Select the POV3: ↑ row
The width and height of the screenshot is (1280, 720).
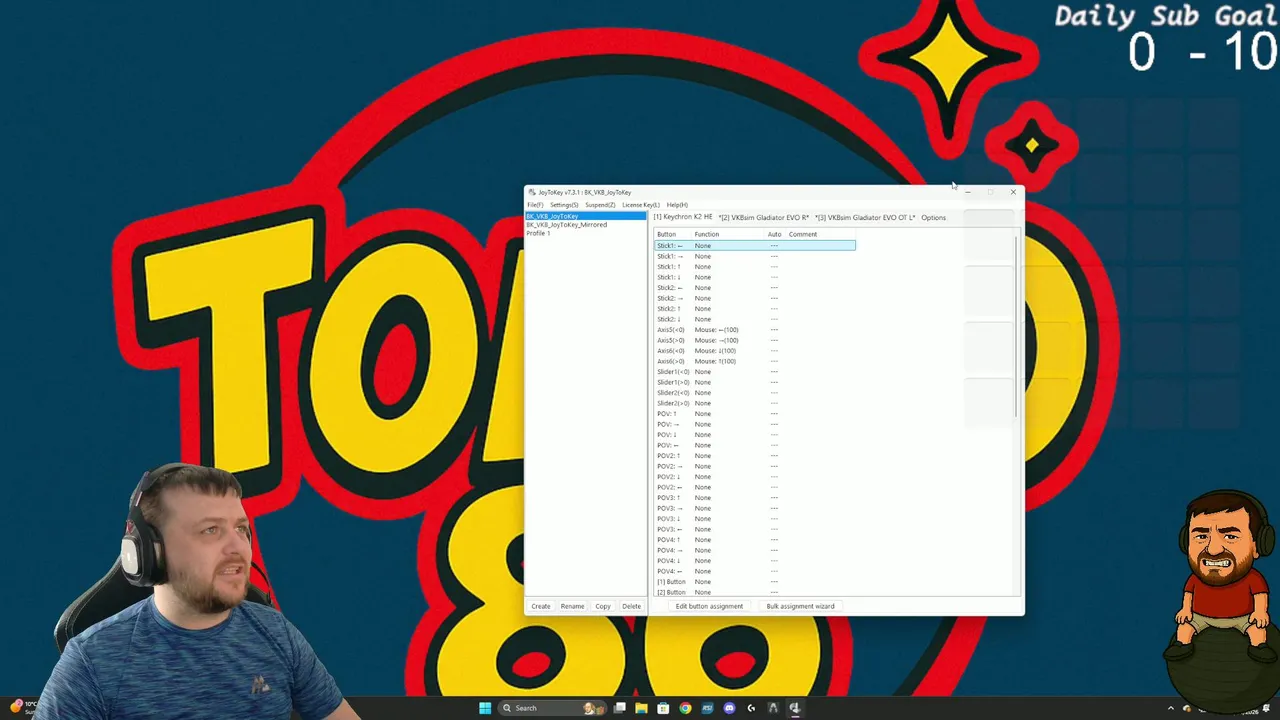pyautogui.click(x=755, y=498)
